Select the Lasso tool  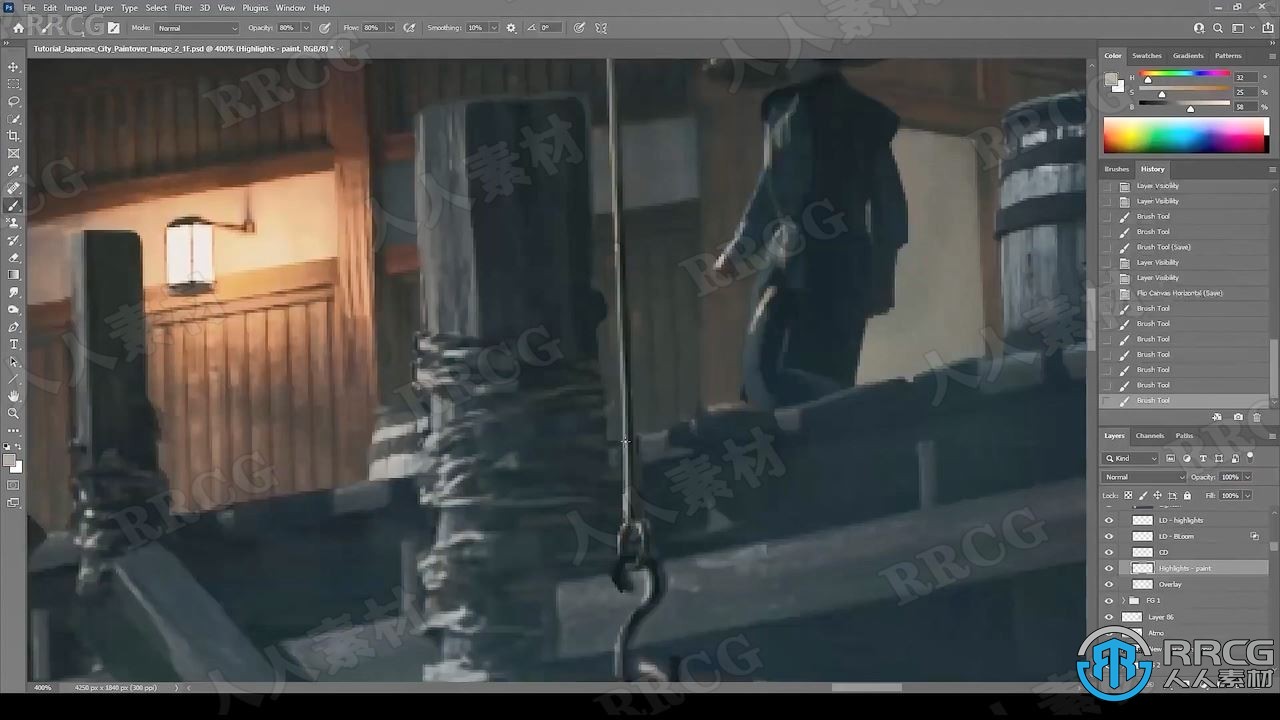13,101
